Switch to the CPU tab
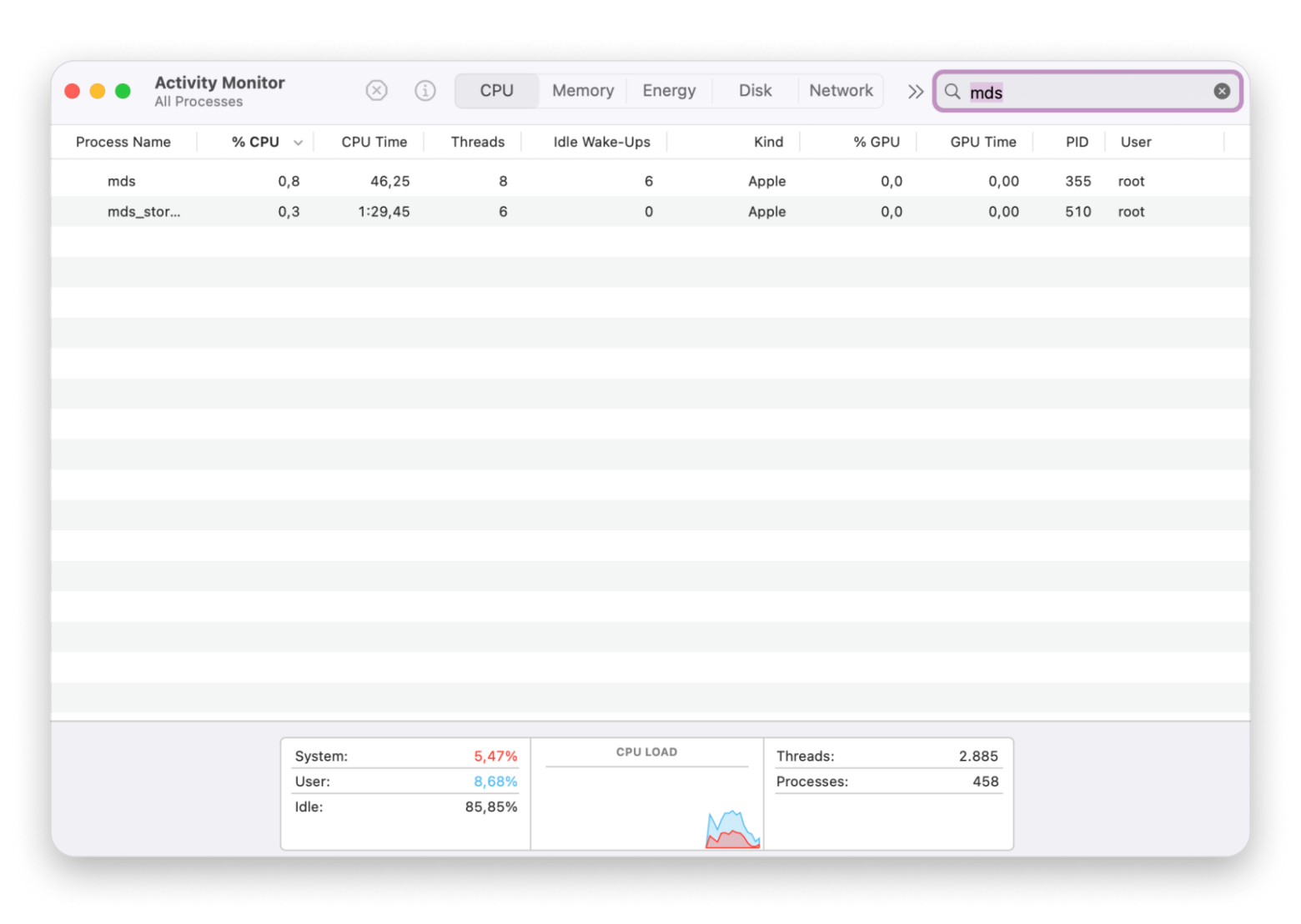The height and width of the screenshot is (924, 1301). 497,90
